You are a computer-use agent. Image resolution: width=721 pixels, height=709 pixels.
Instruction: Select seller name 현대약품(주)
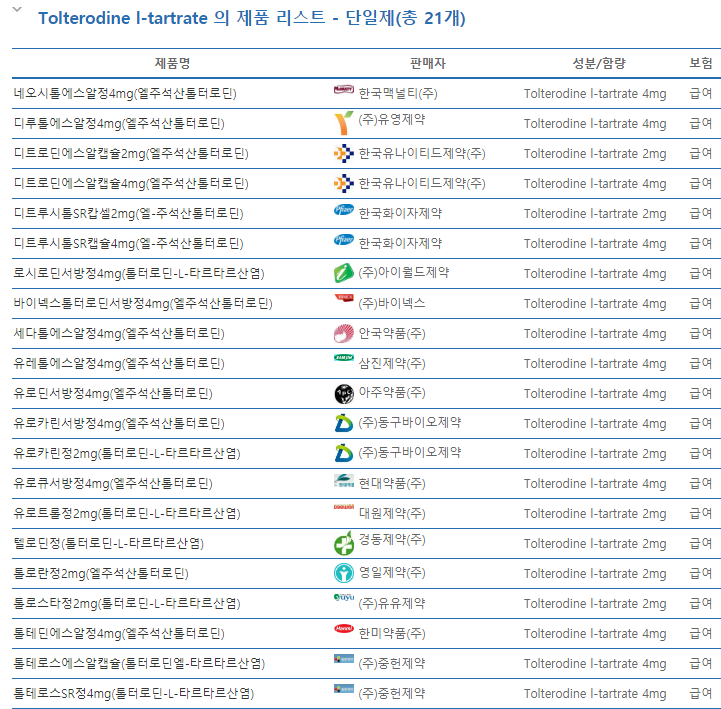click(x=392, y=484)
